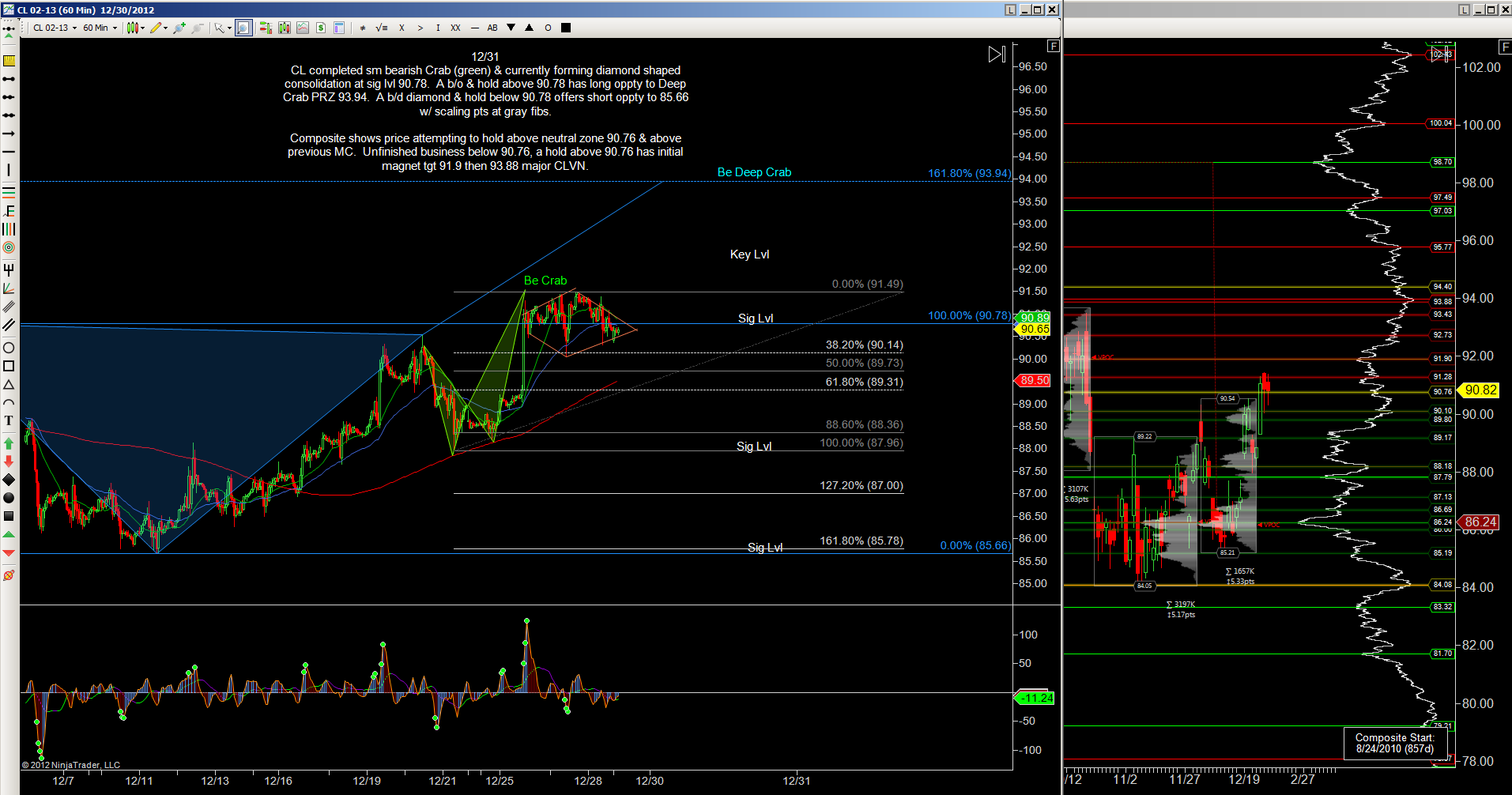Screen dimensions: 1512x795
Task: Click the skip-to-latest bar arrow button
Action: (997, 55)
